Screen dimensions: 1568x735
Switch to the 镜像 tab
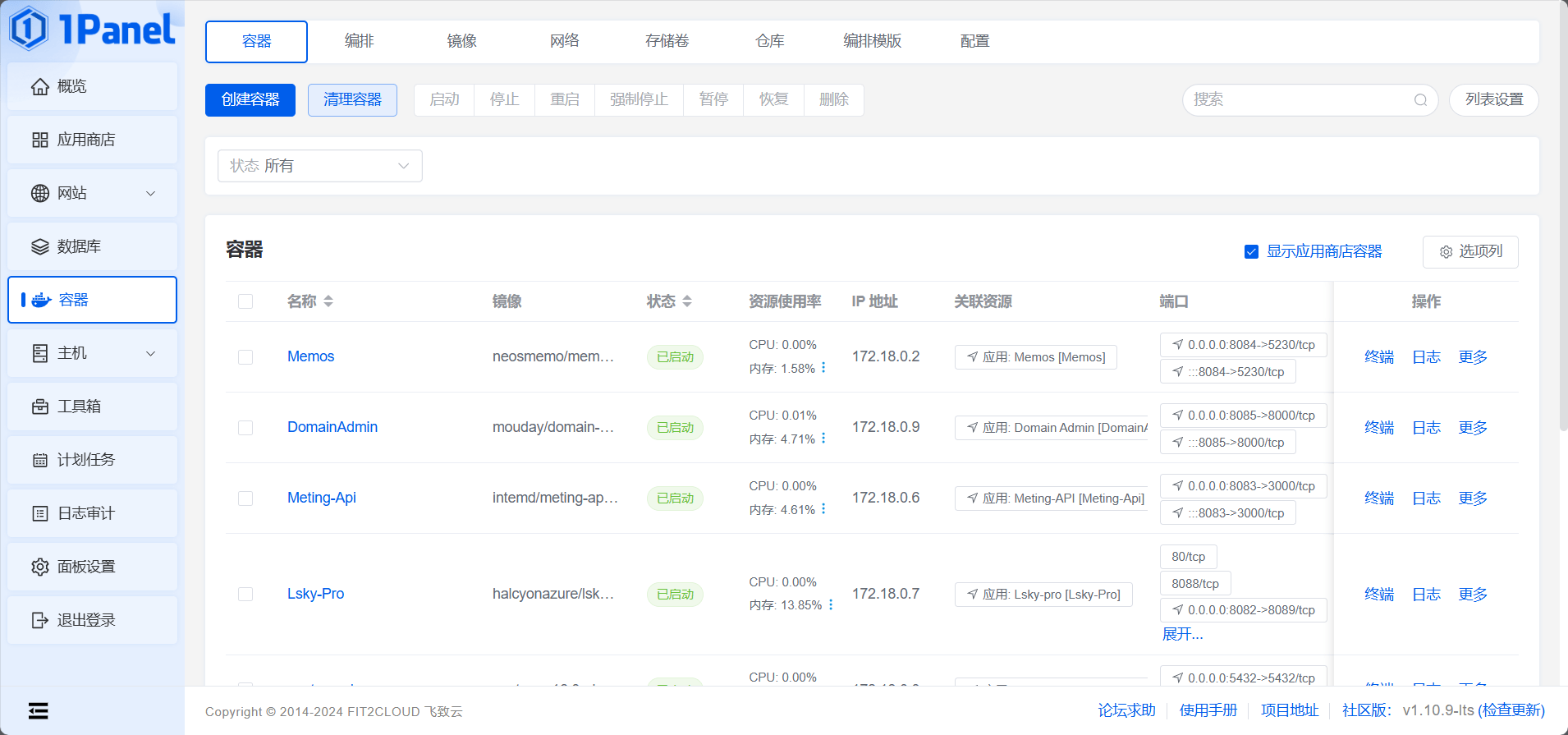point(461,41)
